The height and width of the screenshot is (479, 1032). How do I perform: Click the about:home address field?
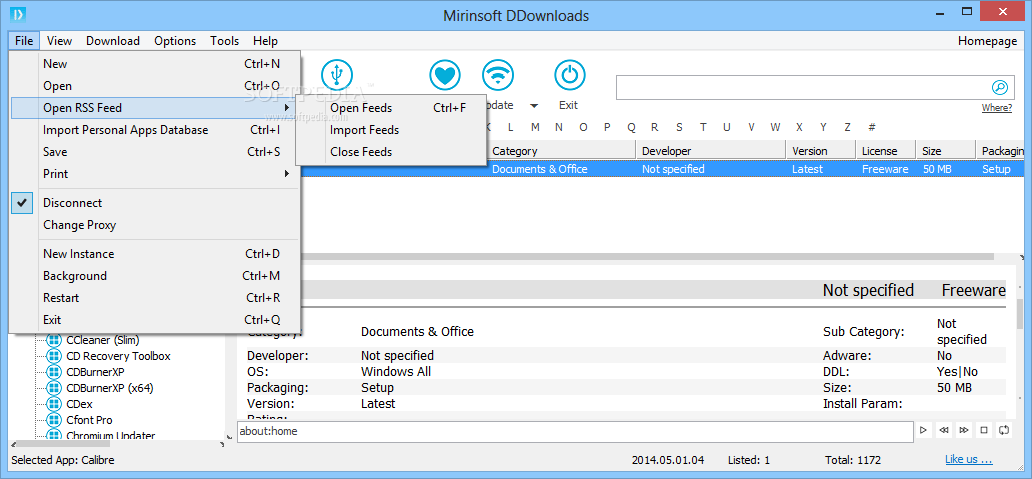tap(575, 432)
